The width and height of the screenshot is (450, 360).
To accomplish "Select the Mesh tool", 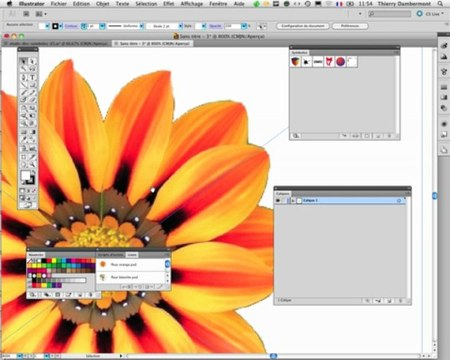I will coord(23,132).
